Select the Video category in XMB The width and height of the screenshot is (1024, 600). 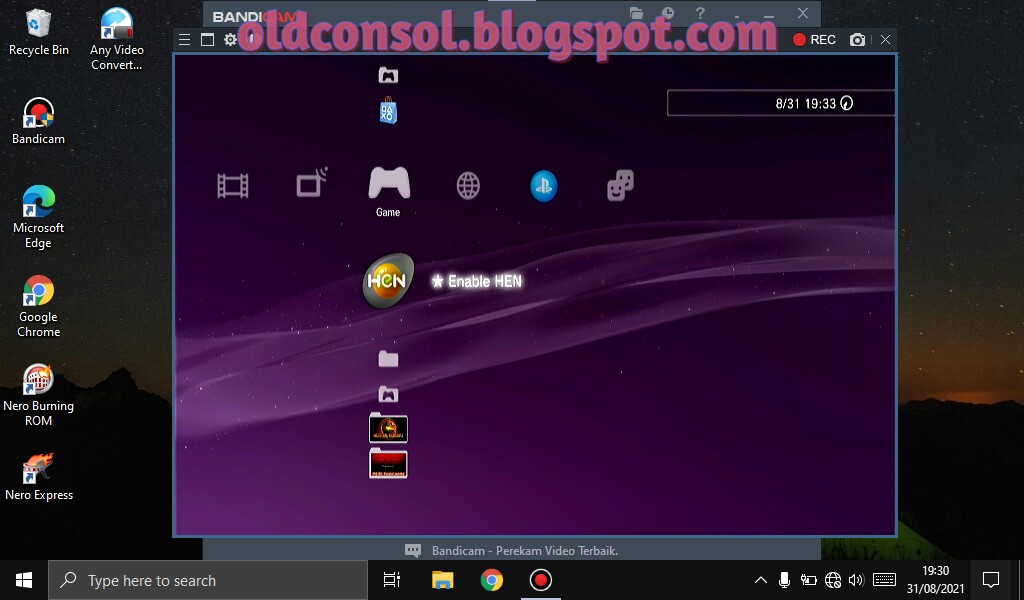click(232, 185)
